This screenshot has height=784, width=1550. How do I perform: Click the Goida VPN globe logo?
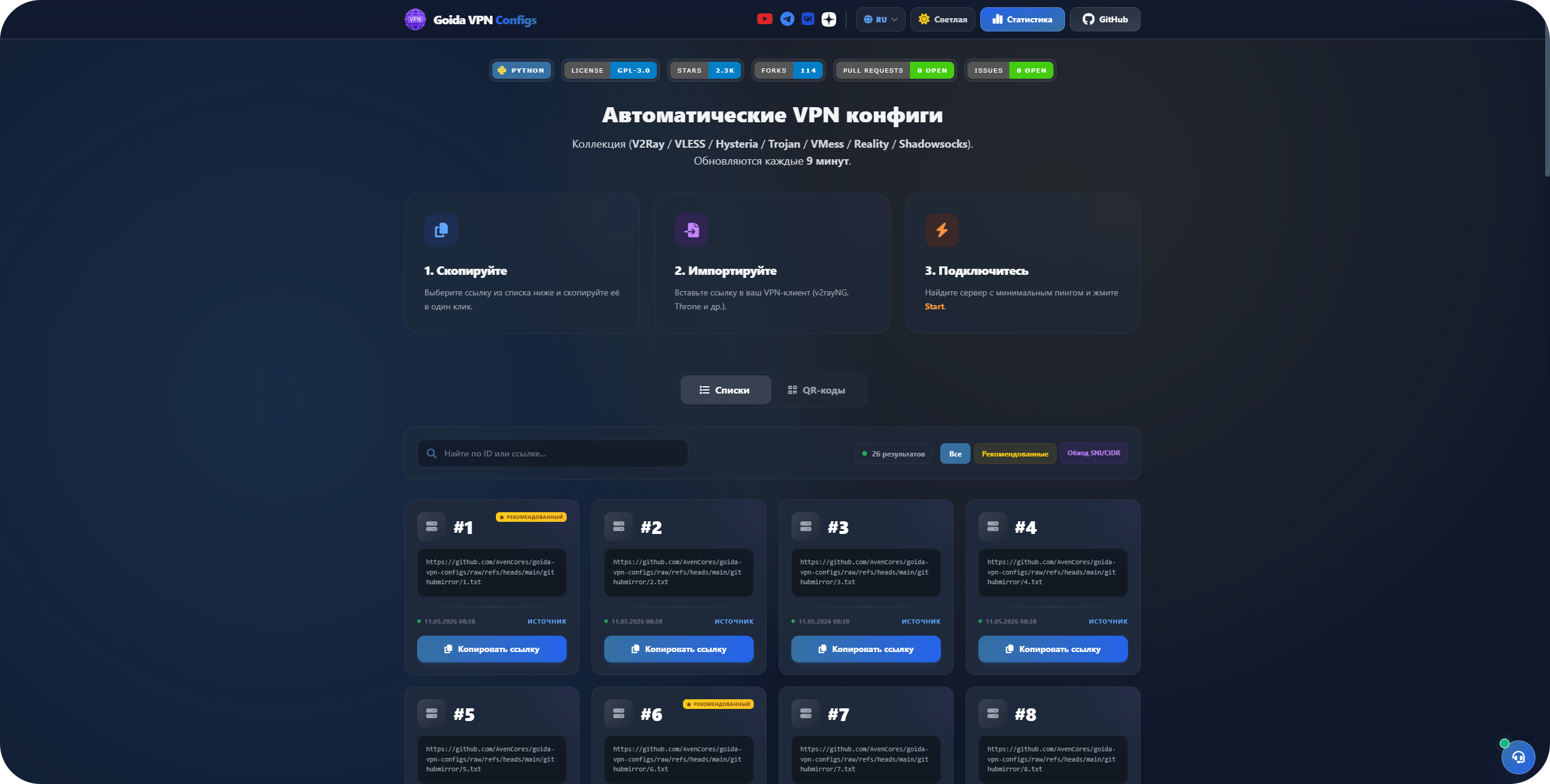click(x=415, y=19)
